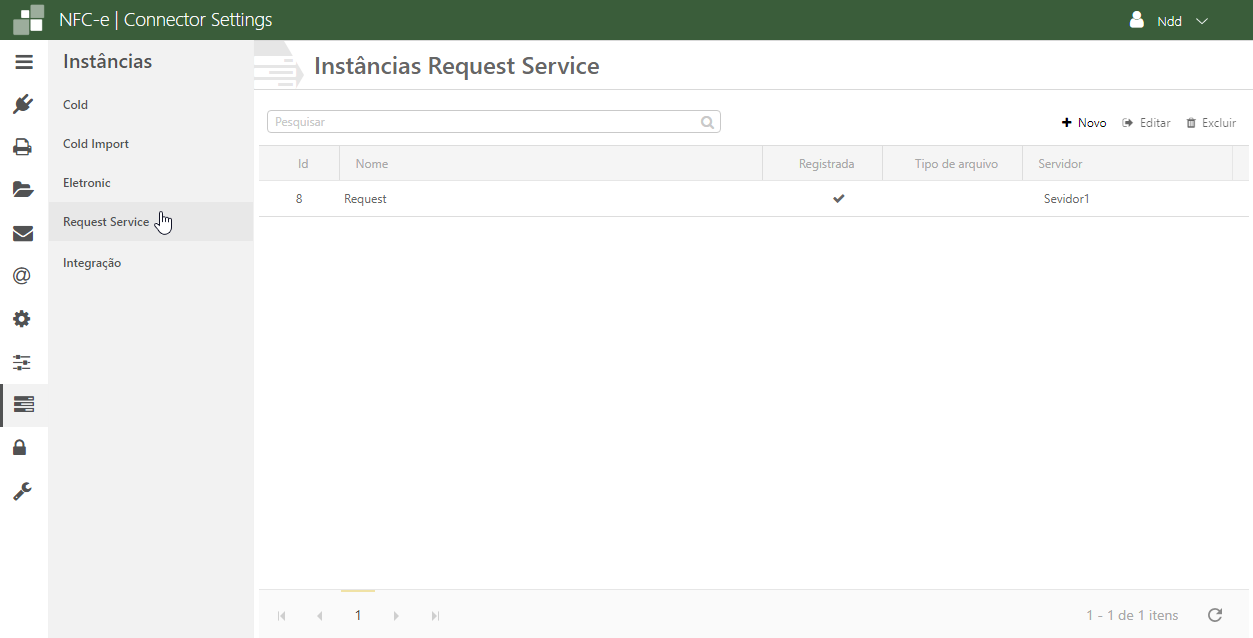Open the envelope mail icon in sidebar
This screenshot has width=1253, height=638.
point(23,233)
